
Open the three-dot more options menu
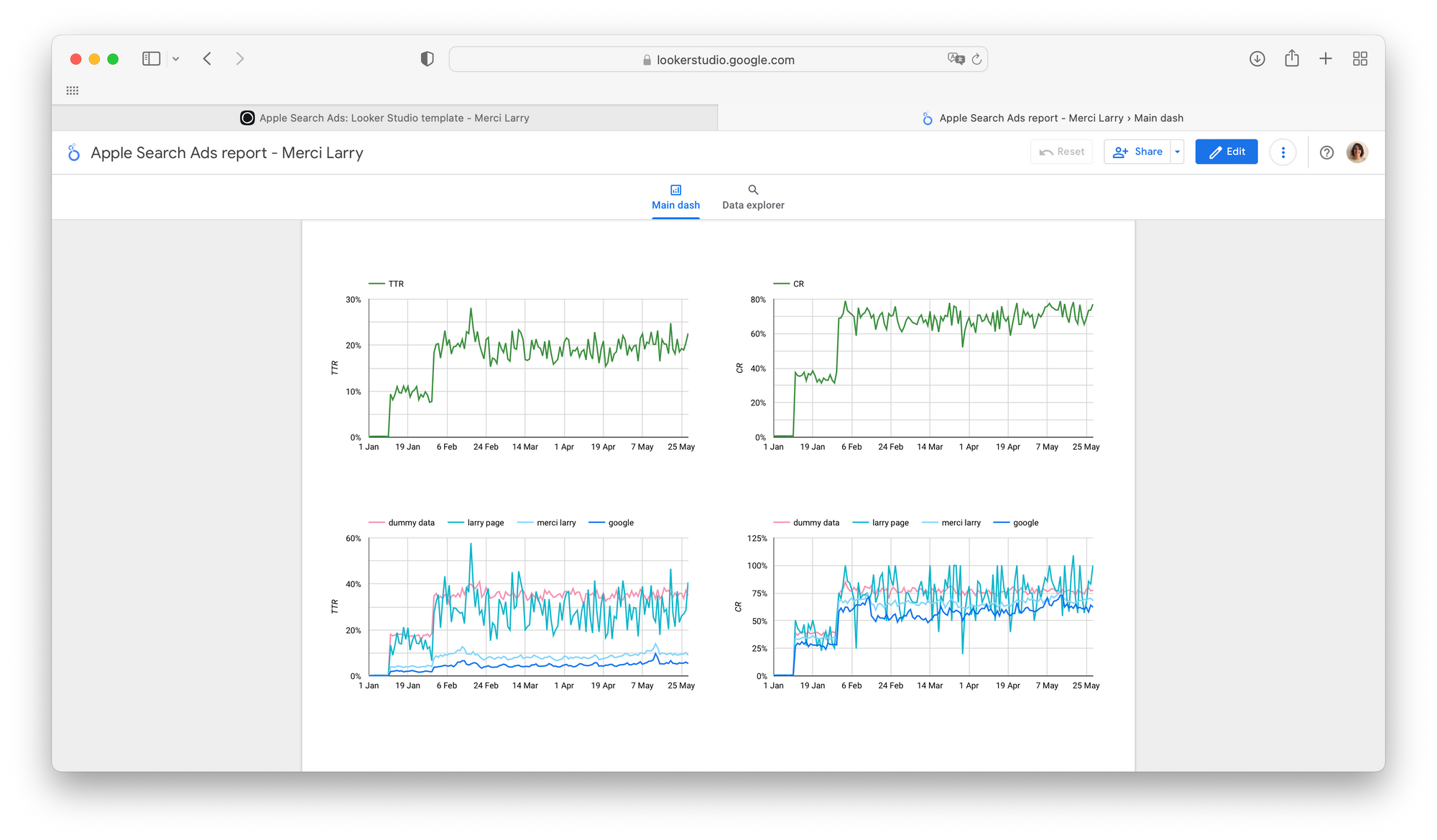coord(1283,152)
